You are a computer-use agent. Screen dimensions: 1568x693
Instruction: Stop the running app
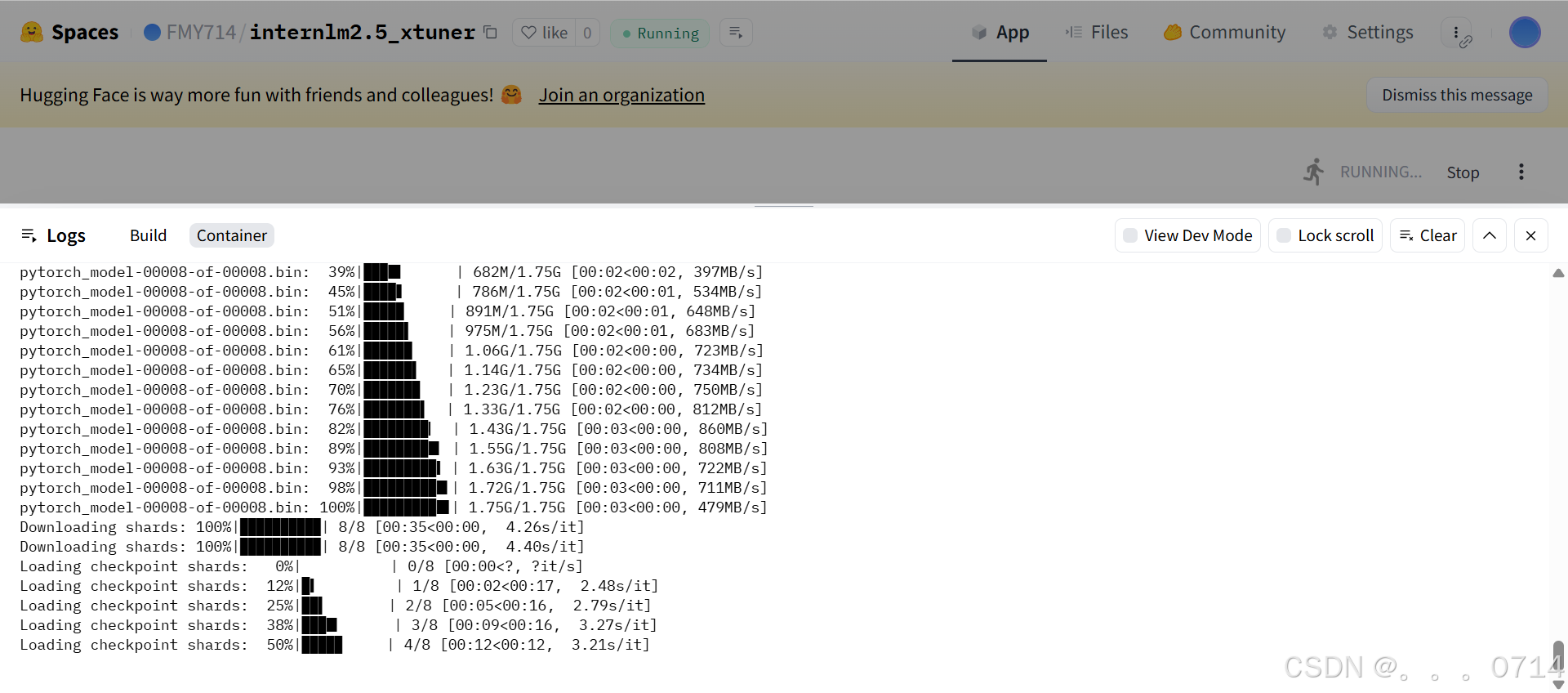point(1463,172)
